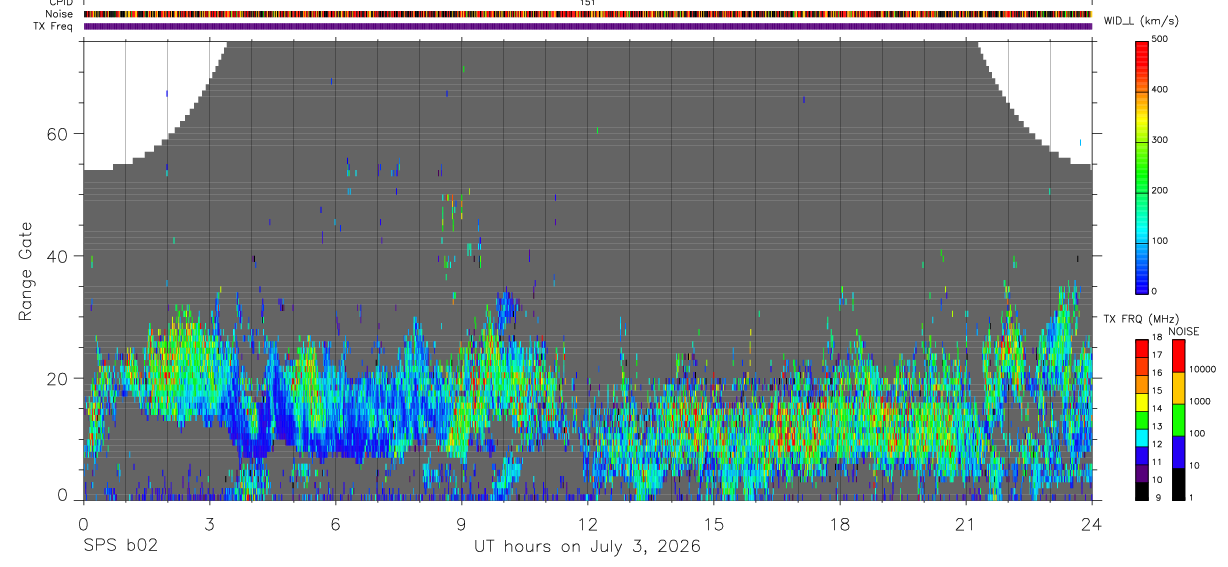Click the 'Range Gate' vertical axis title
Screen dimensions: 1228x567
(26, 270)
